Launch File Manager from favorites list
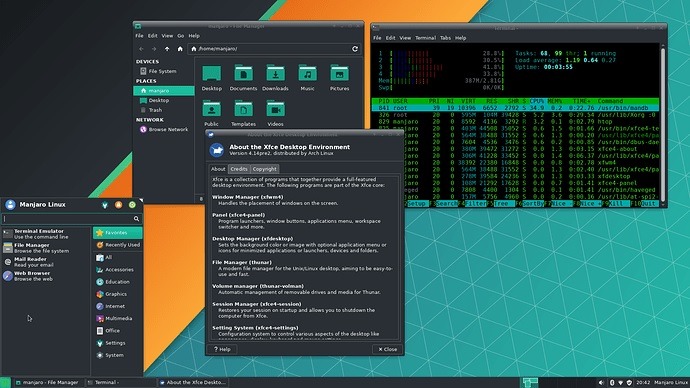 (x=45, y=248)
